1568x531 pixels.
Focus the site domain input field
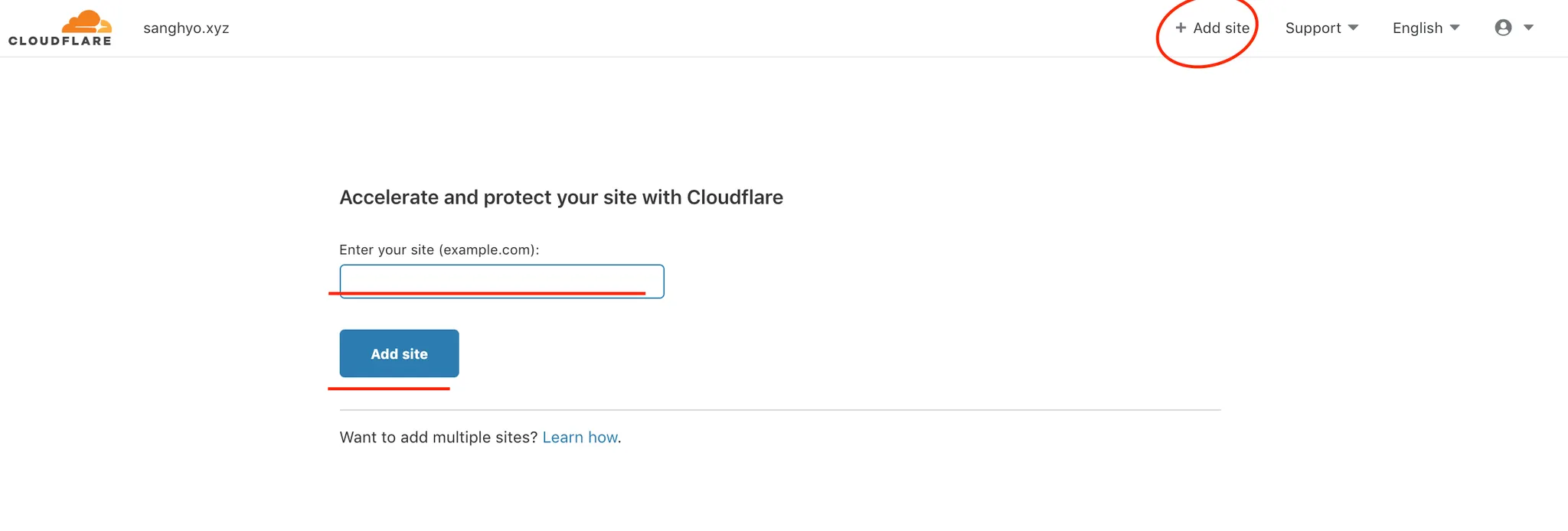501,279
